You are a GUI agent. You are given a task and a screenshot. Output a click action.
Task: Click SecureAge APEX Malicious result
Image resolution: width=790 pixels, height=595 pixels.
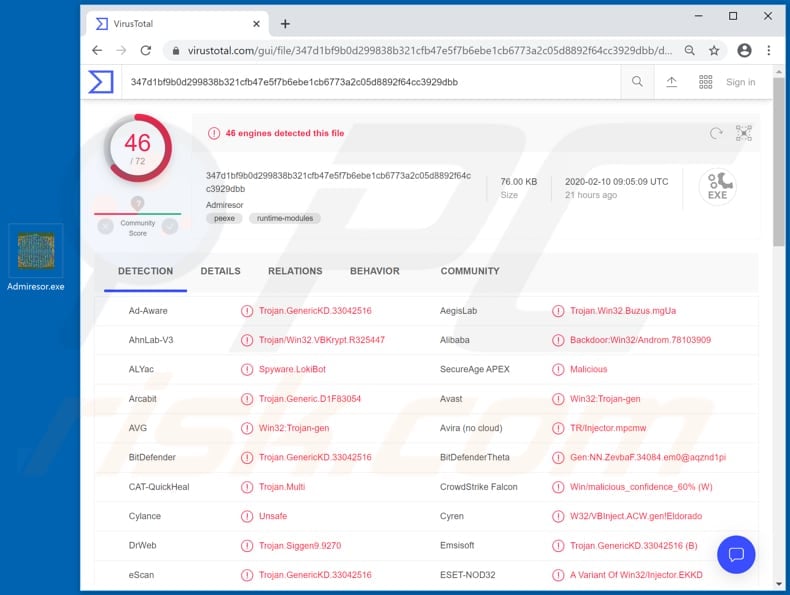point(588,369)
